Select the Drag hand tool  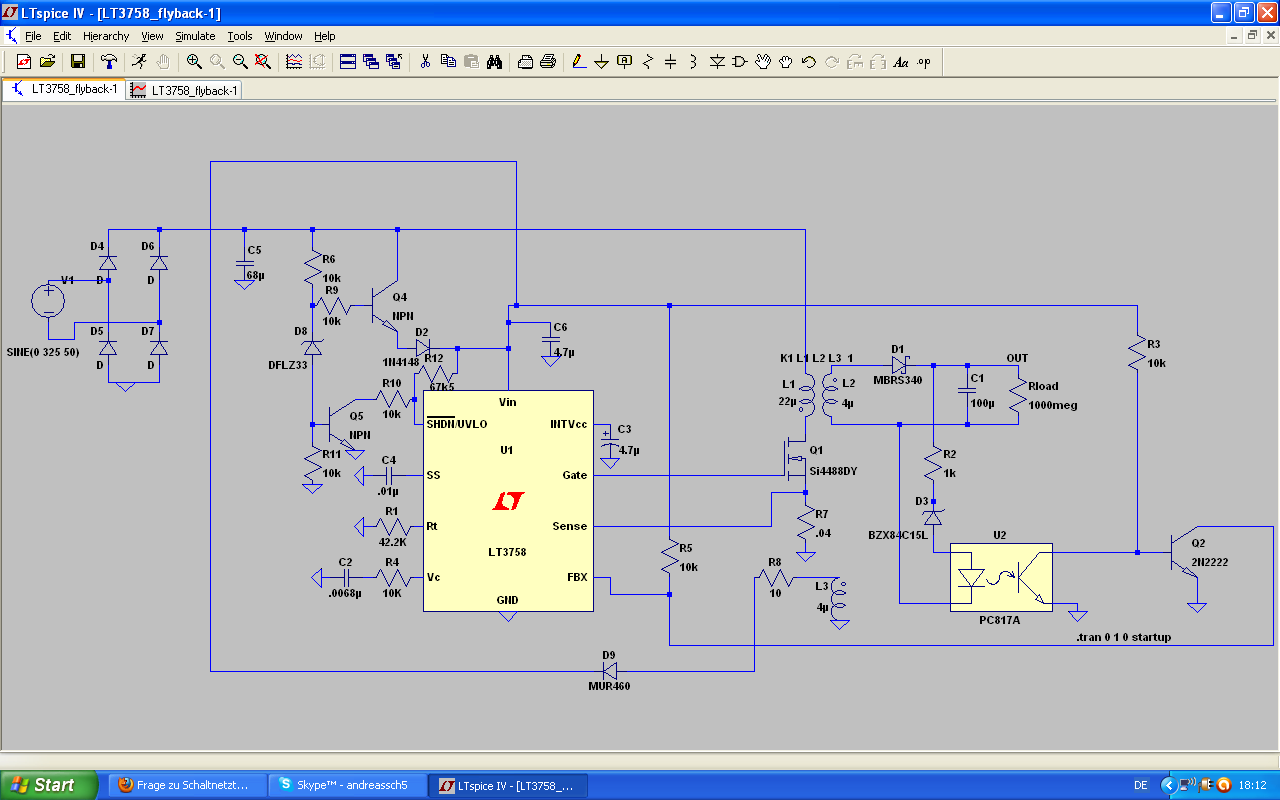(x=786, y=62)
